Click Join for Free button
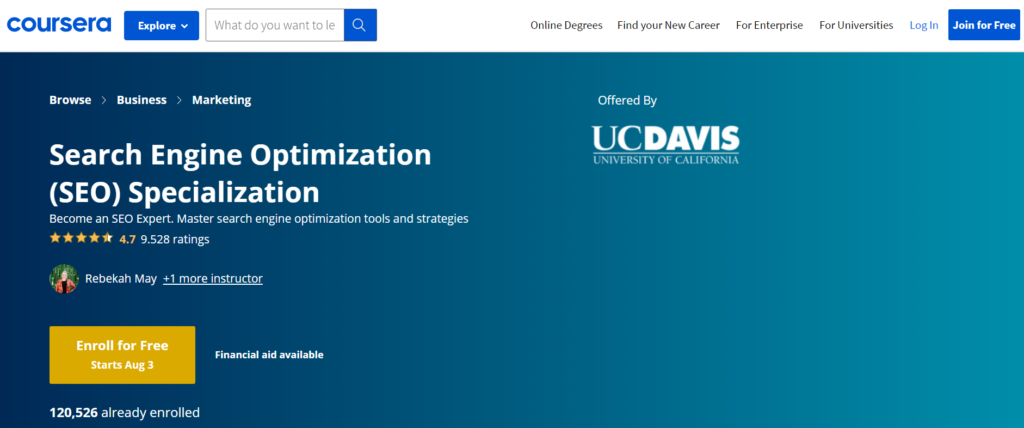 [x=984, y=25]
